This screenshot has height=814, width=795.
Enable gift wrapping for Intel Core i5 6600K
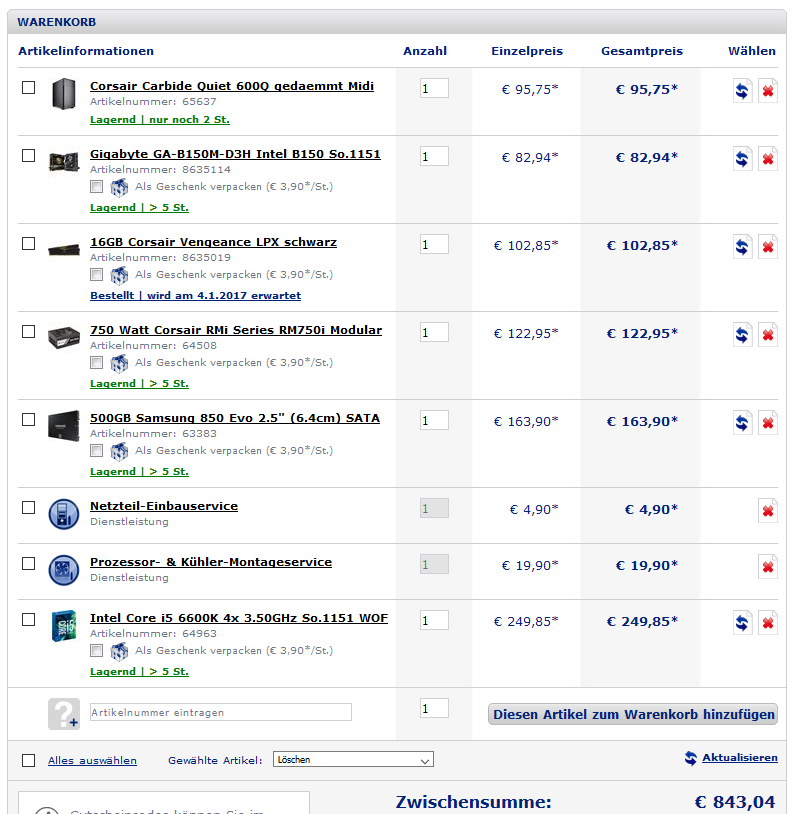point(97,650)
